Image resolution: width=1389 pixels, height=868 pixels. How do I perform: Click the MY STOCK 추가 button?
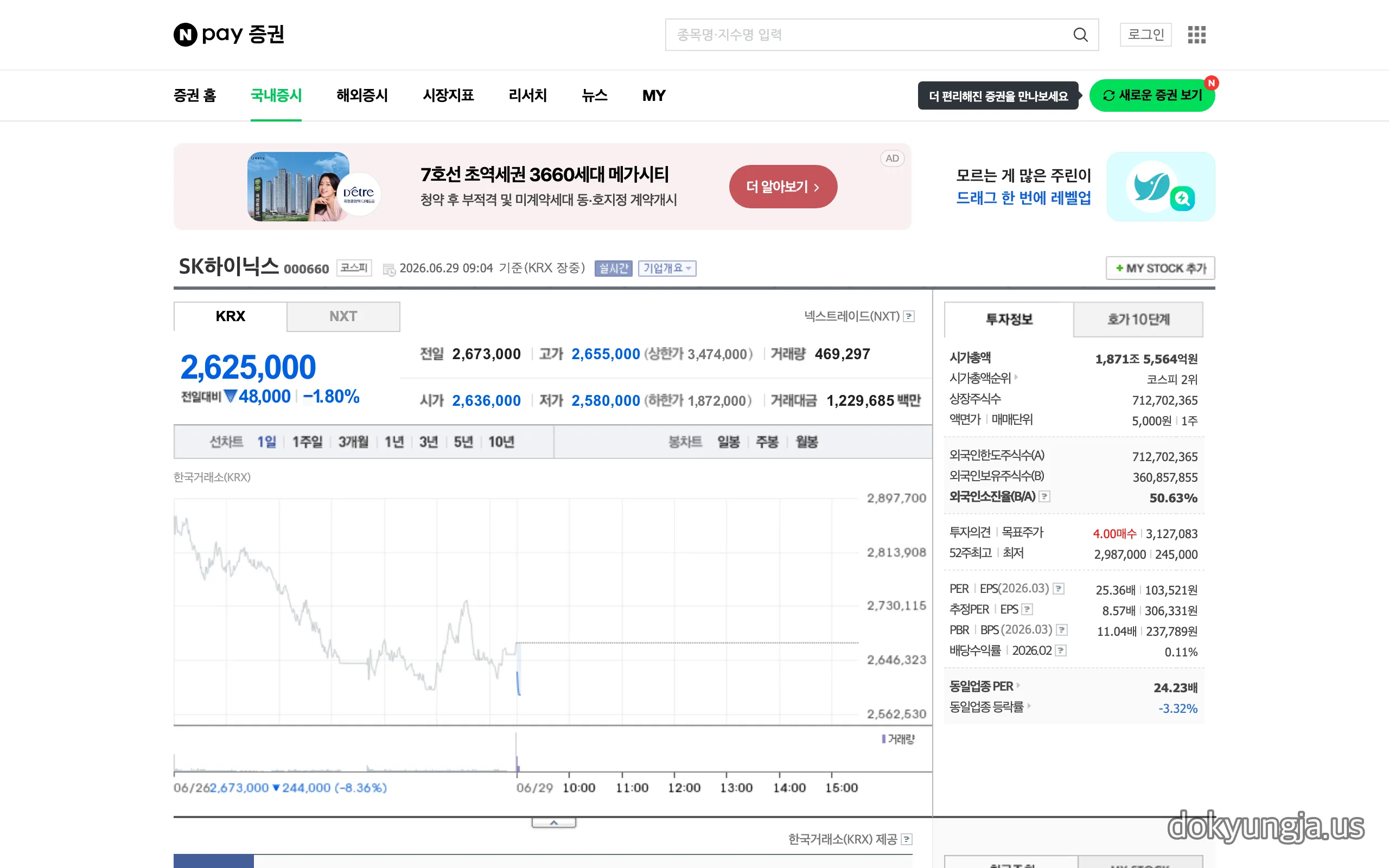tap(1161, 268)
